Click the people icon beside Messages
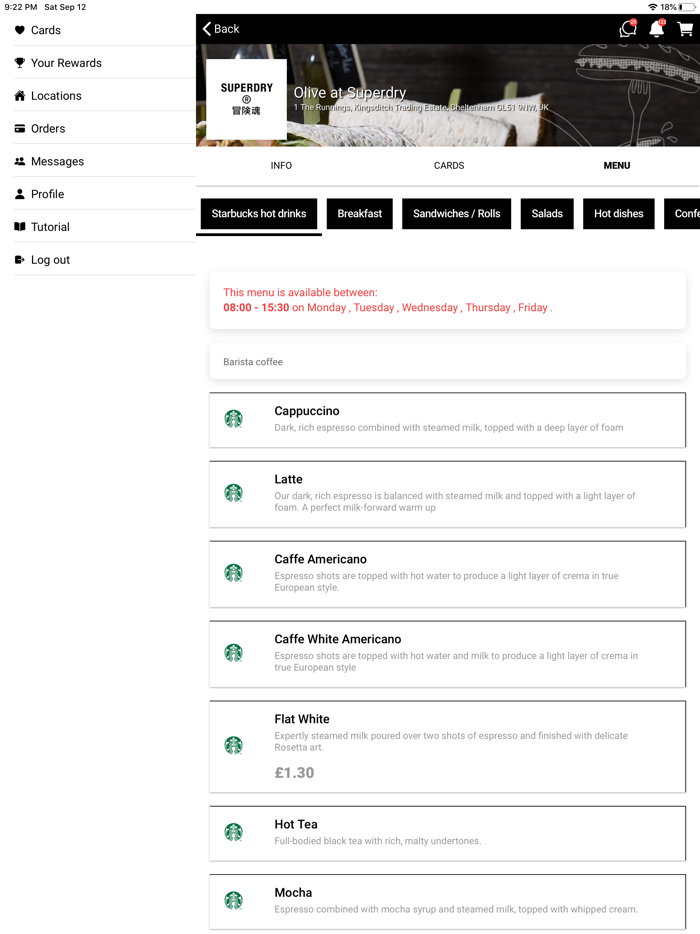 pyautogui.click(x=20, y=161)
